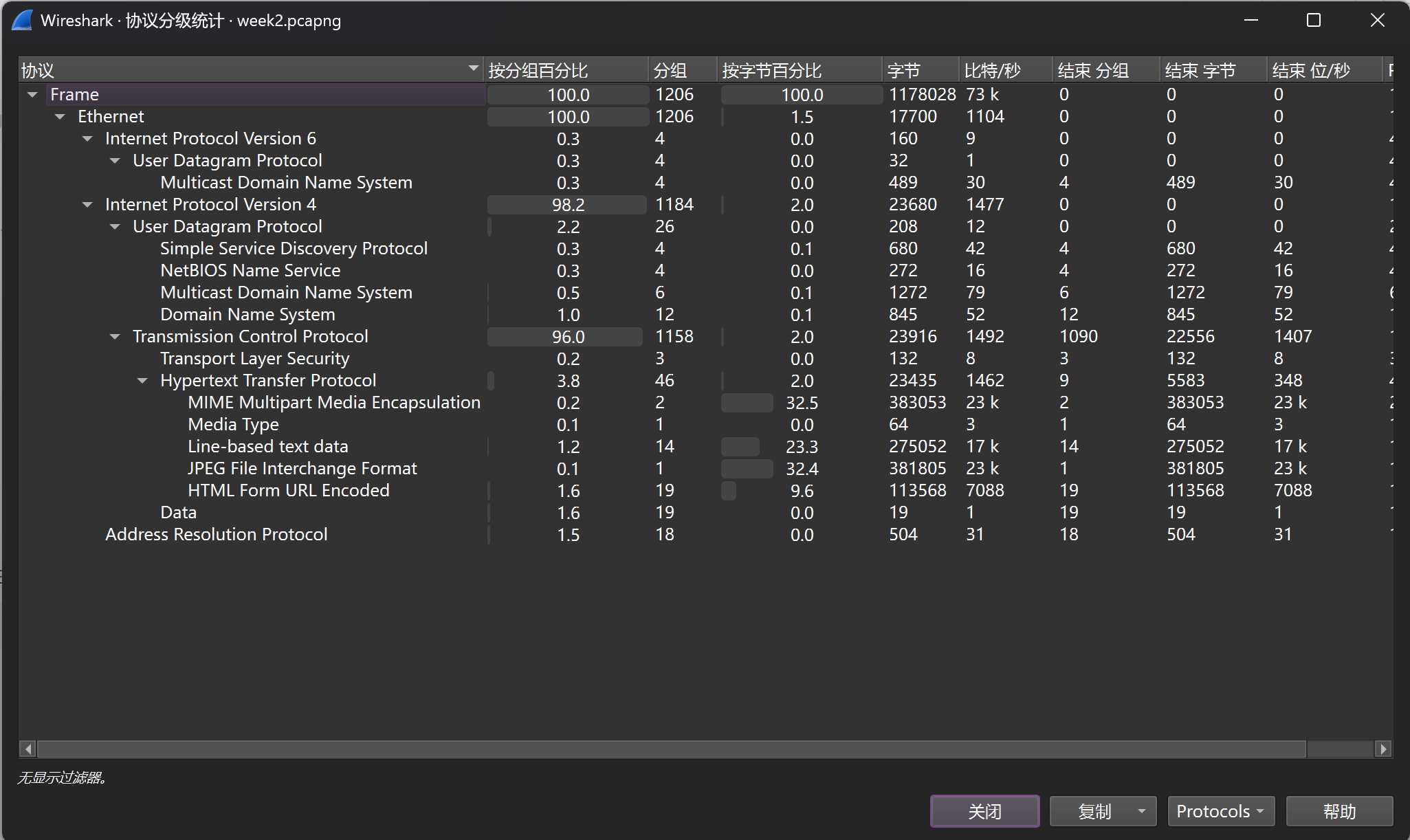Sort by 结束 字节 column header
Screen dimensions: 1410x840
coord(1213,70)
